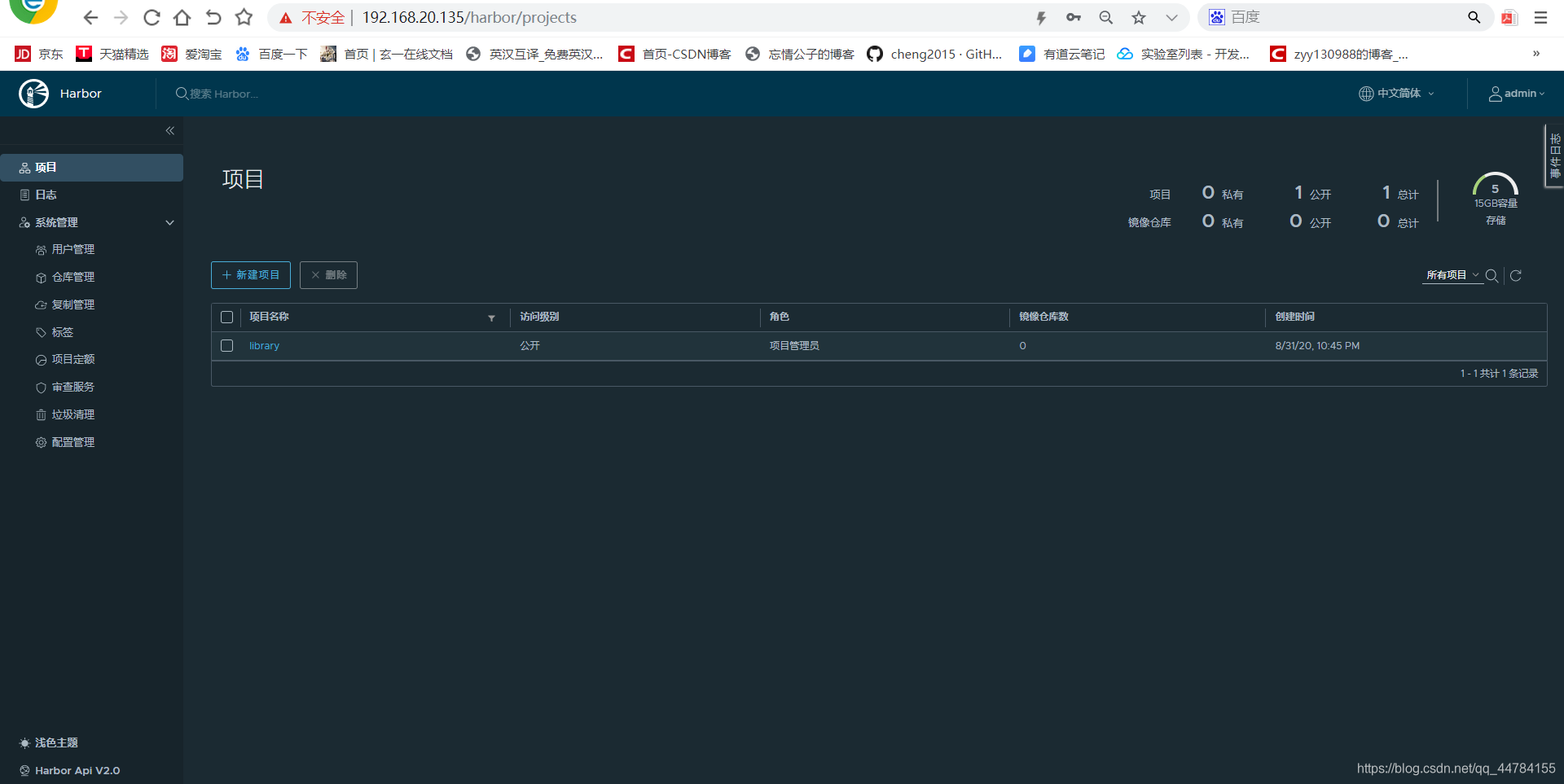Viewport: 1564px width, 784px height.
Task: Open the 天猫精选 bookmark
Action: click(112, 54)
